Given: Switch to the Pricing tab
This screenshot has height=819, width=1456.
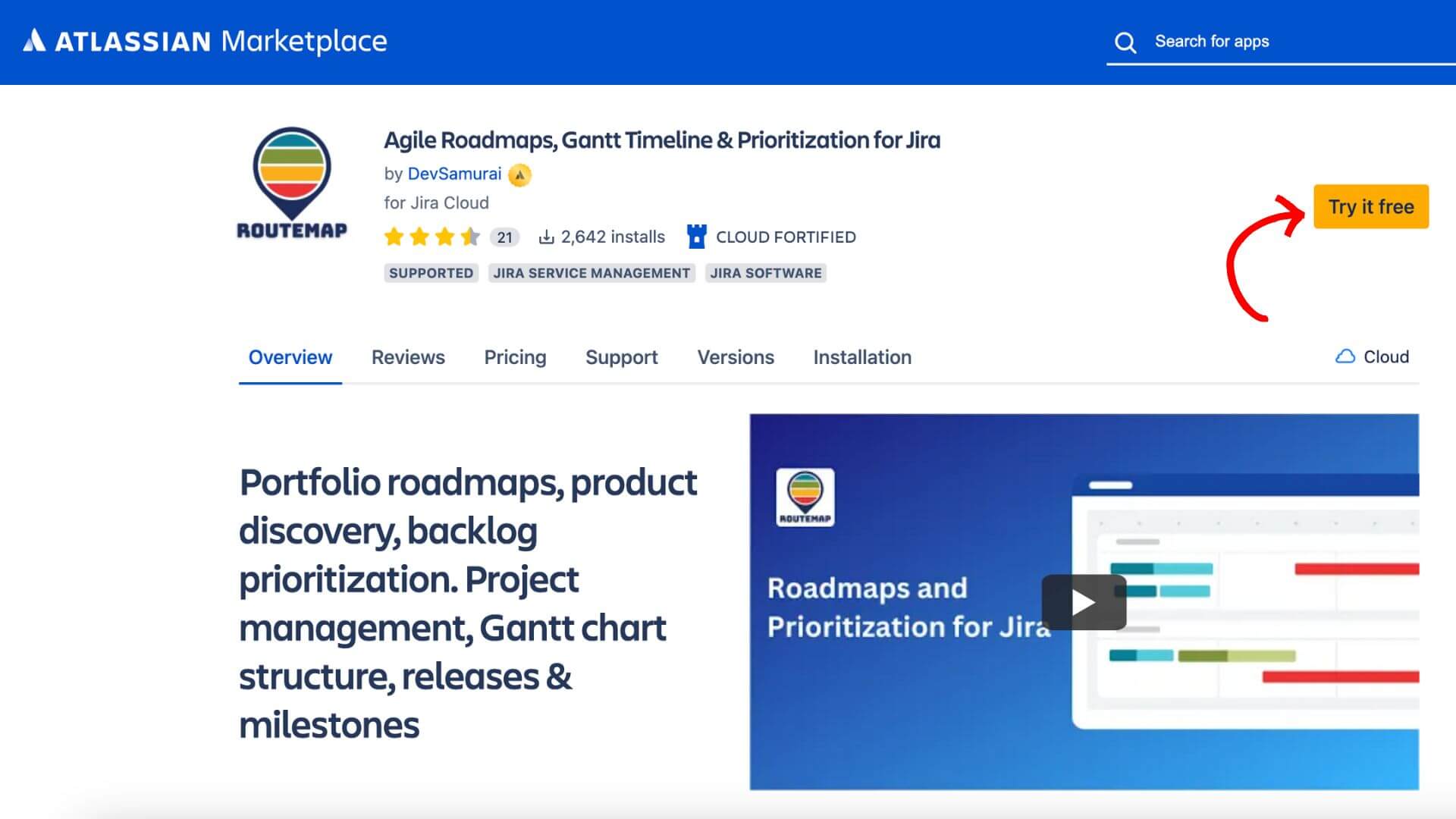Looking at the screenshot, I should pos(515,357).
